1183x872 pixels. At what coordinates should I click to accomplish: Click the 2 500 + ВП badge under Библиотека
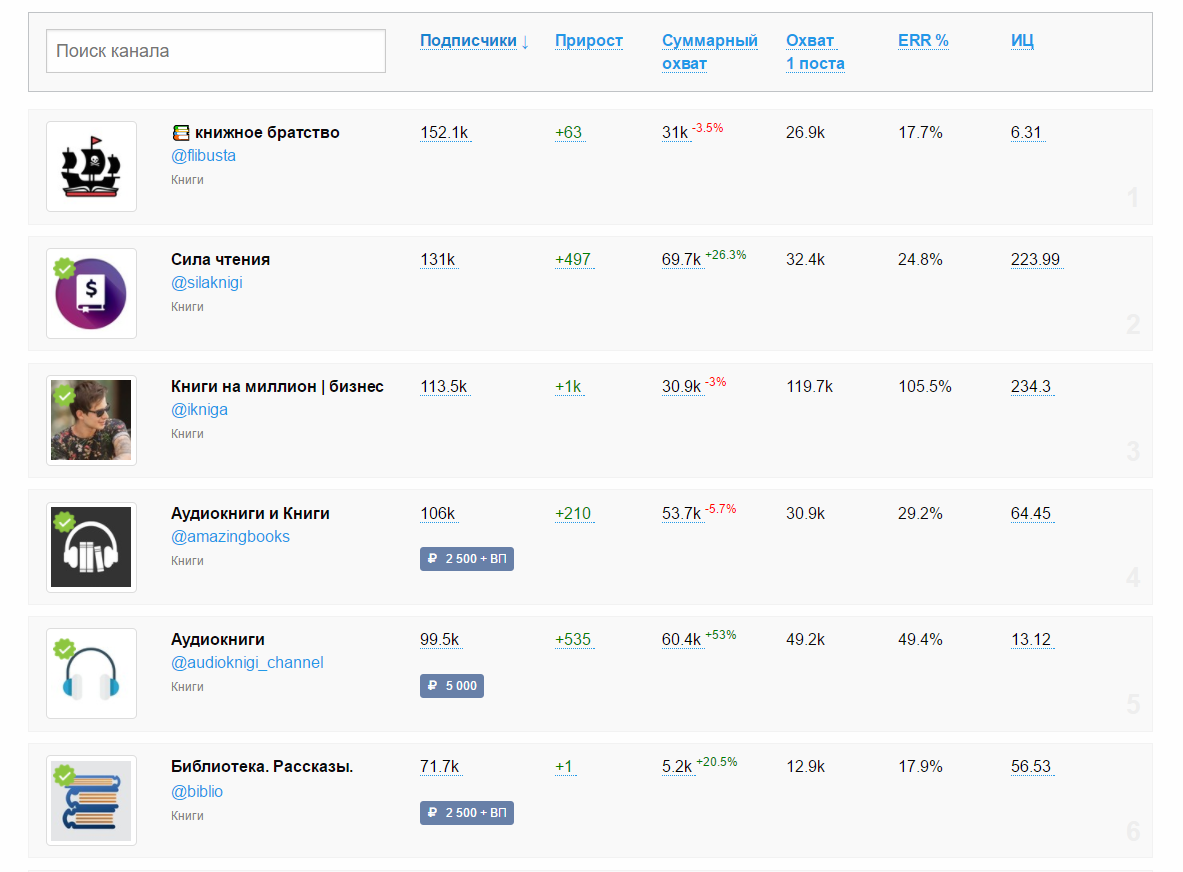(x=466, y=813)
